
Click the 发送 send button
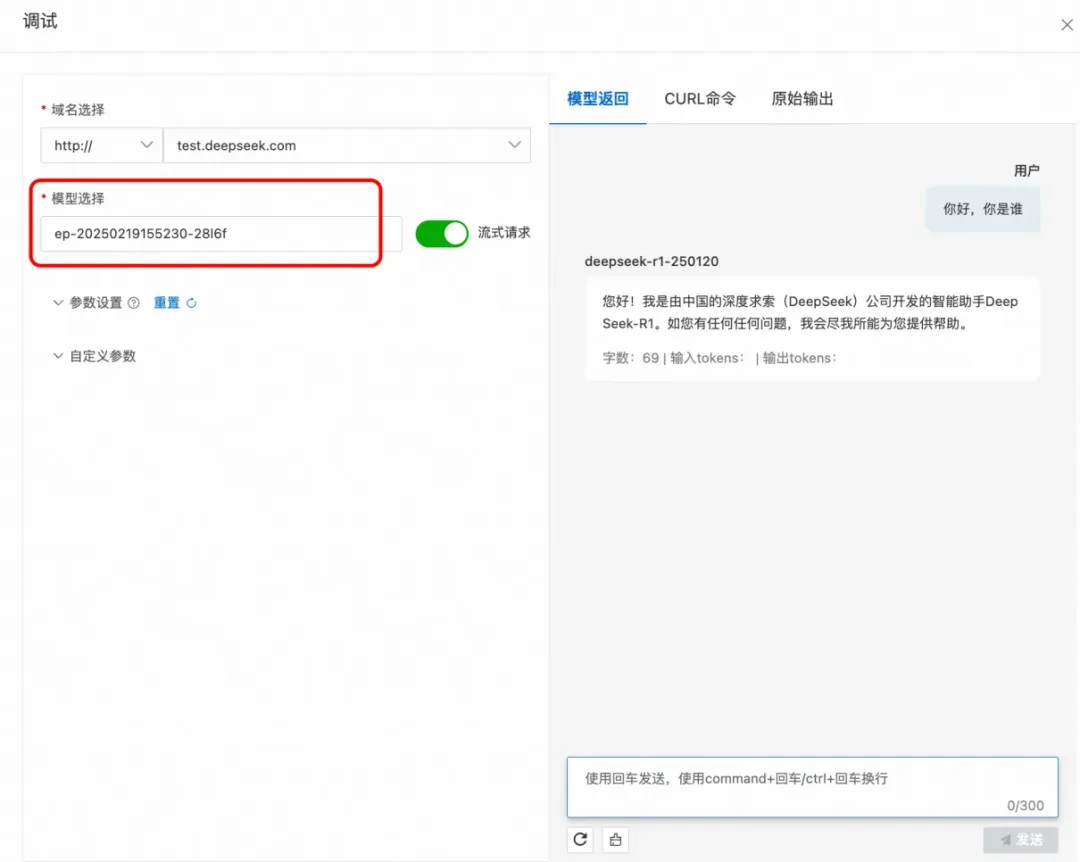pos(1021,839)
